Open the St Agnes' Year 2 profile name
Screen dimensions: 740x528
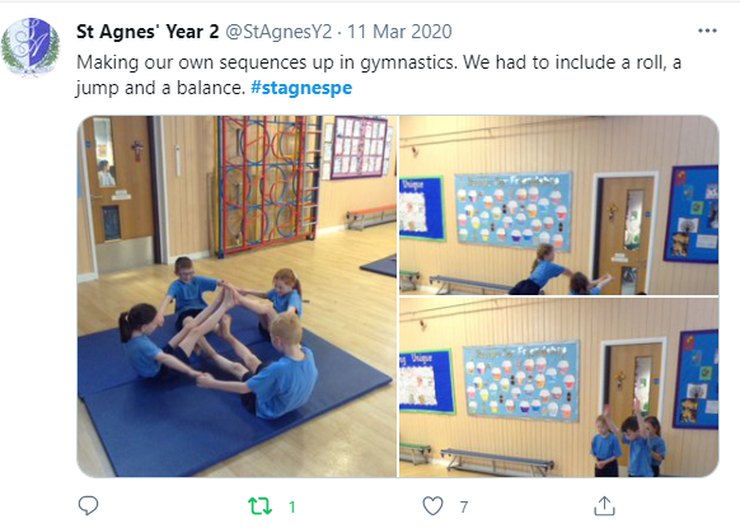click(x=148, y=32)
